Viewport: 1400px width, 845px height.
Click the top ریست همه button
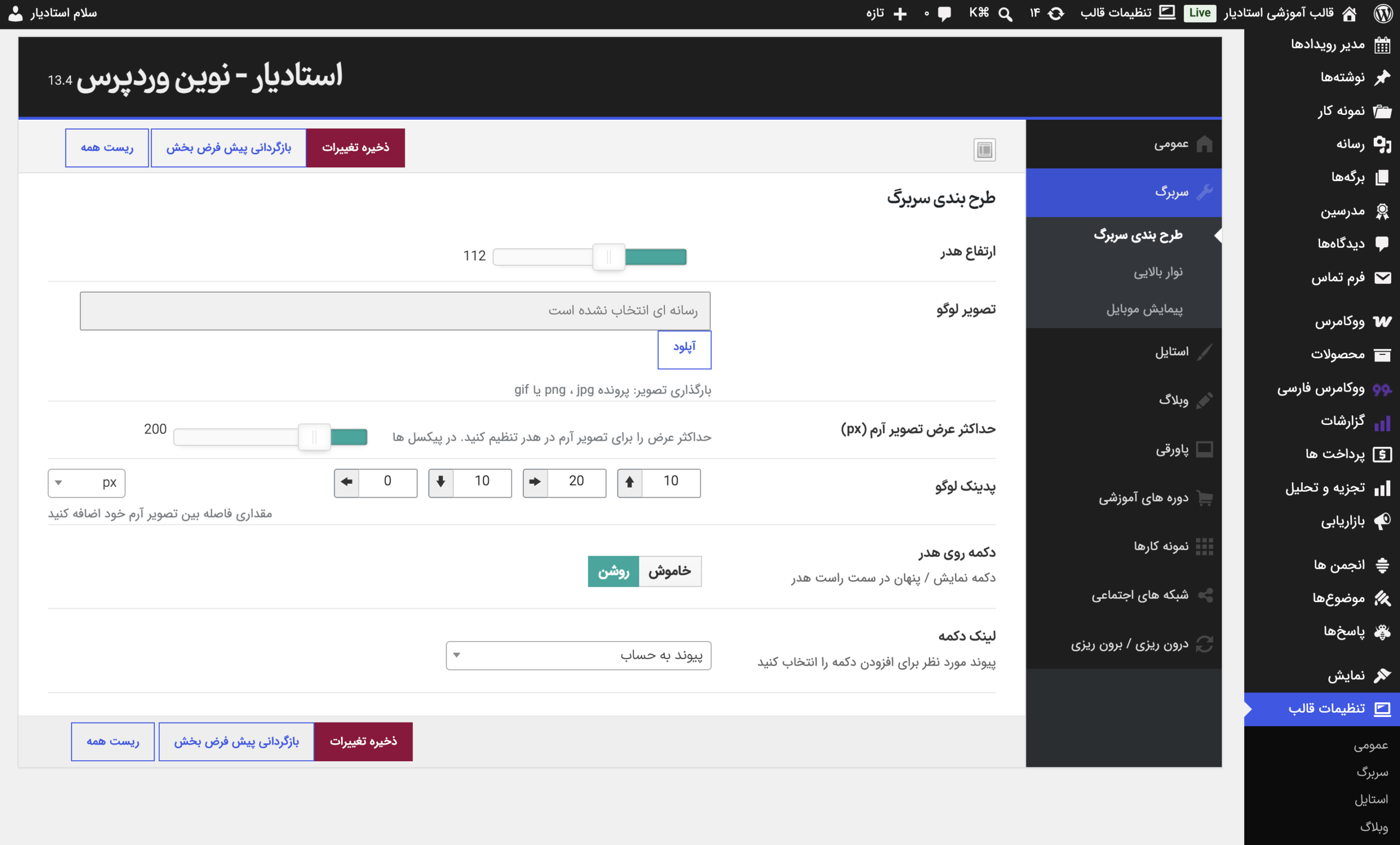click(x=107, y=148)
